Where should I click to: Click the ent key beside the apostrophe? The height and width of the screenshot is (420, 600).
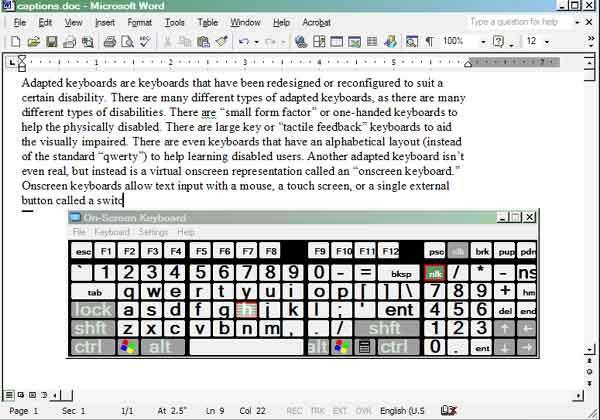click(x=399, y=310)
